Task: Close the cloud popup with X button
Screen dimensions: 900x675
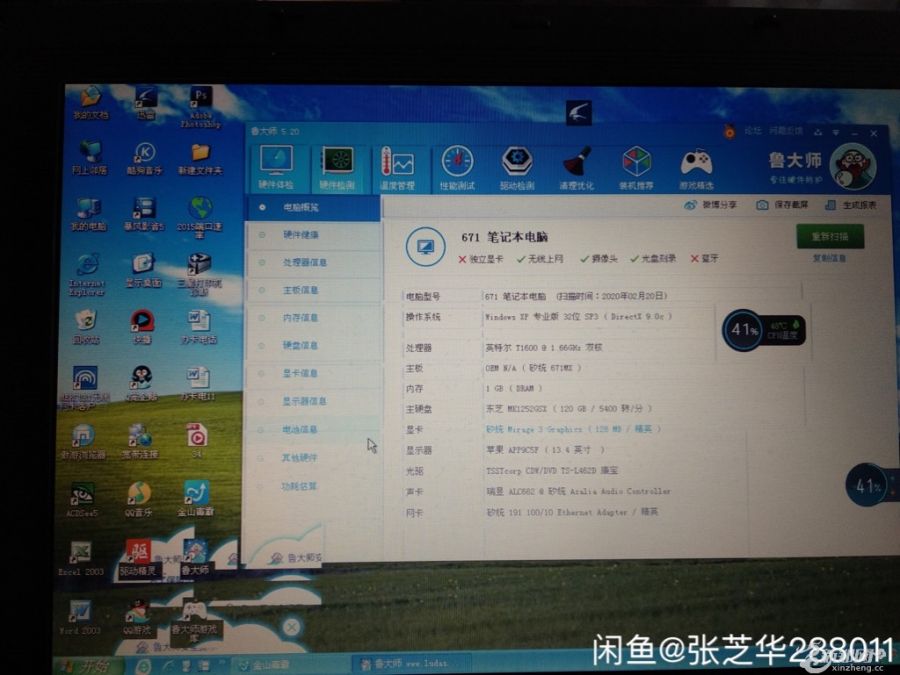Action: point(292,627)
